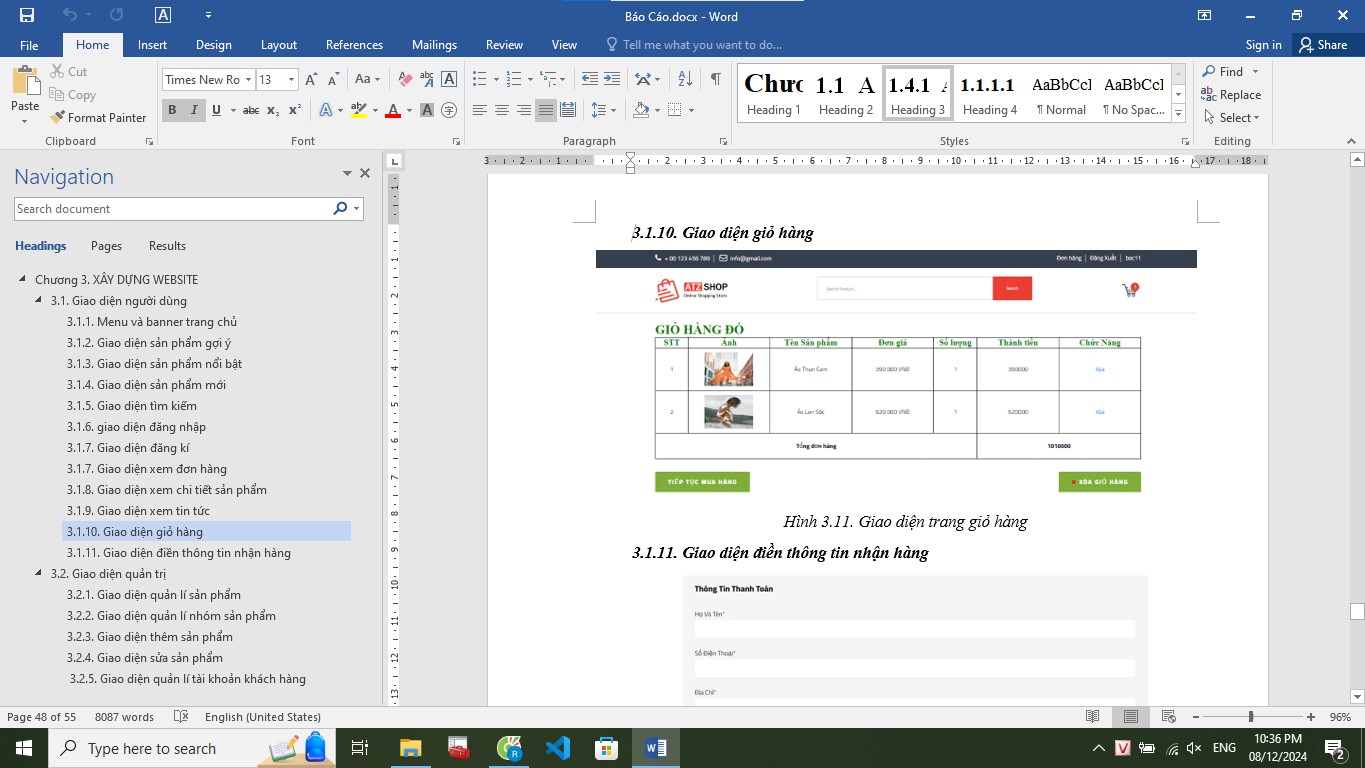Click the Paste icon
Viewport: 1365px width, 768px height.
click(x=25, y=81)
